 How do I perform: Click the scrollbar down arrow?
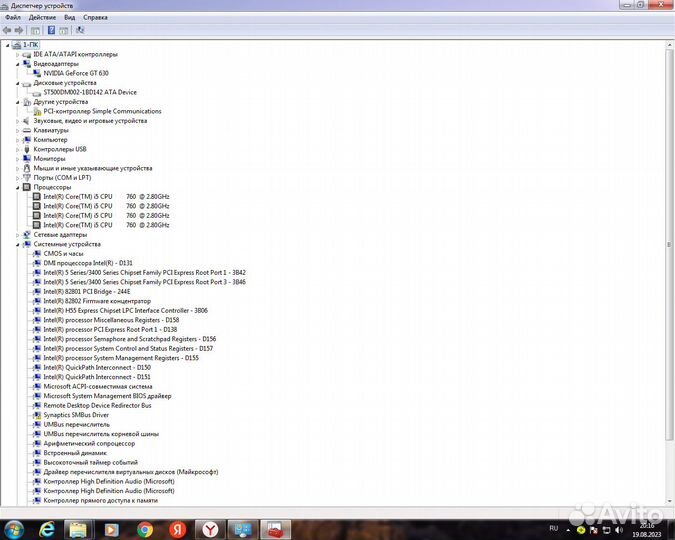[x=669, y=501]
